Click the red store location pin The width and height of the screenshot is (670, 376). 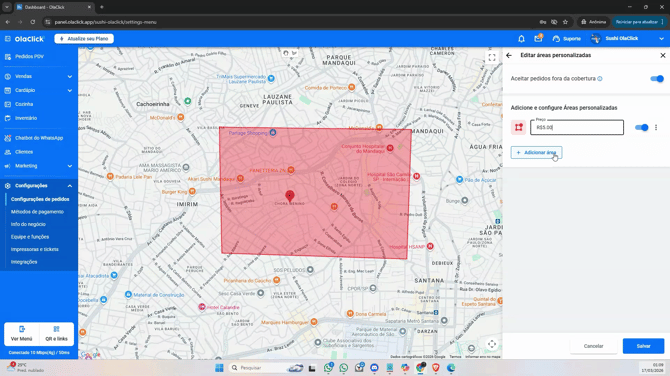pyautogui.click(x=290, y=196)
